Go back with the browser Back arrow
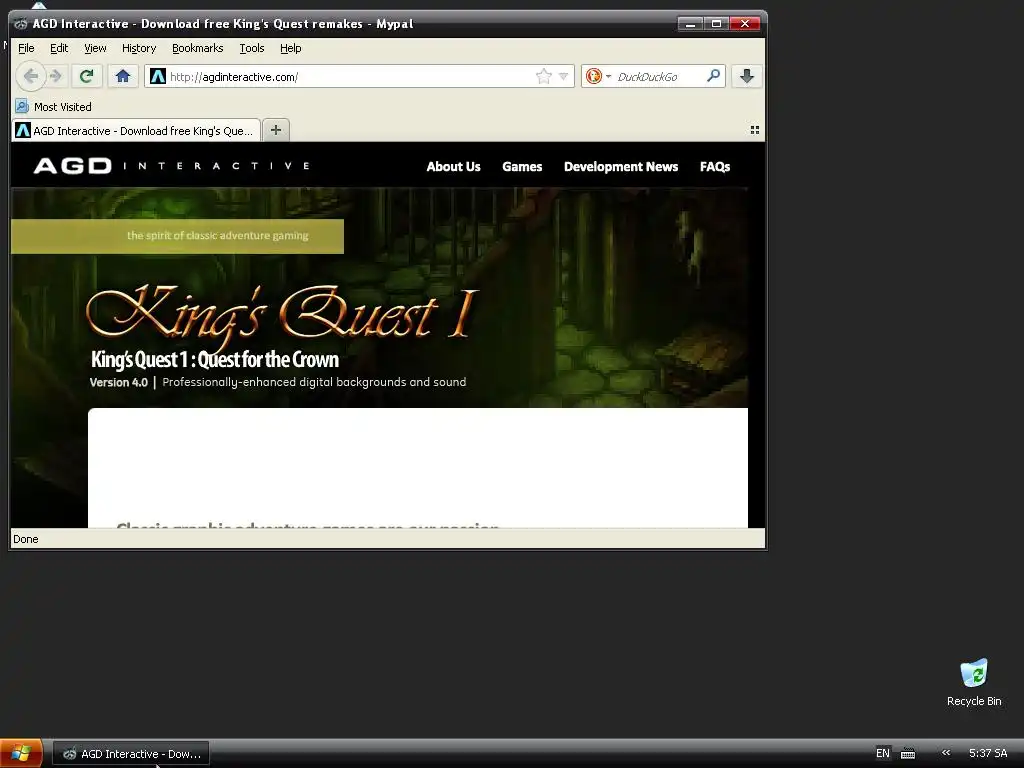 pyautogui.click(x=30, y=76)
